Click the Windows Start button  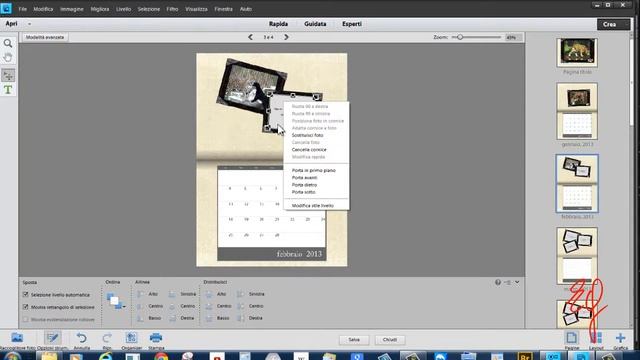point(11,356)
